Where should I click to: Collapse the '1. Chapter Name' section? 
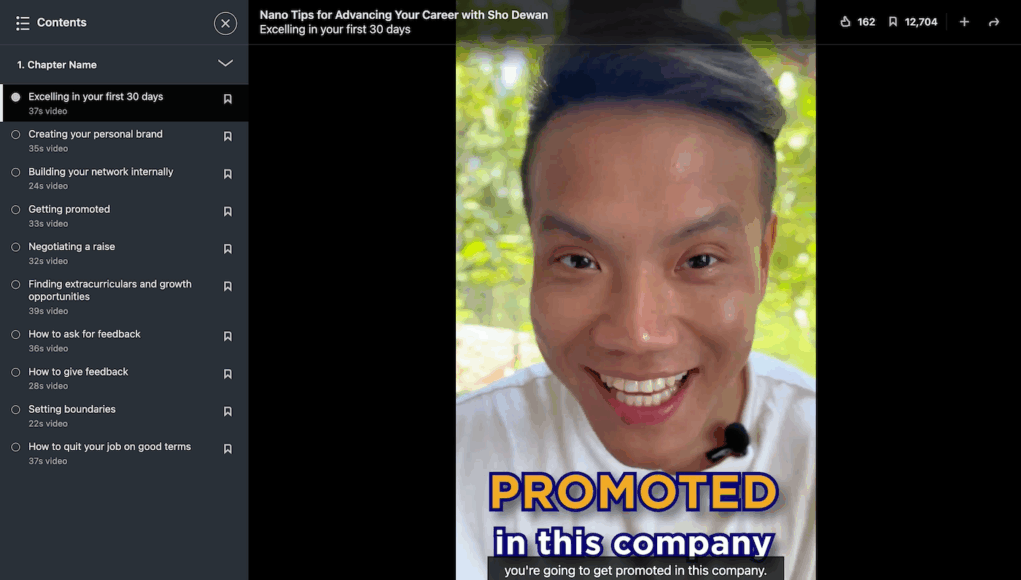pos(225,63)
